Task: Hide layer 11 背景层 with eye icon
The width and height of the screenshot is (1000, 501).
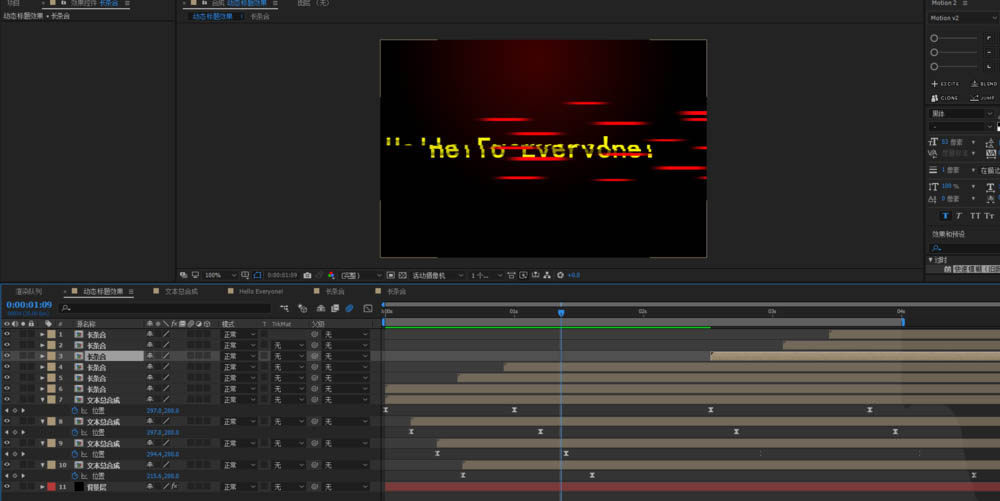Action: click(x=7, y=487)
